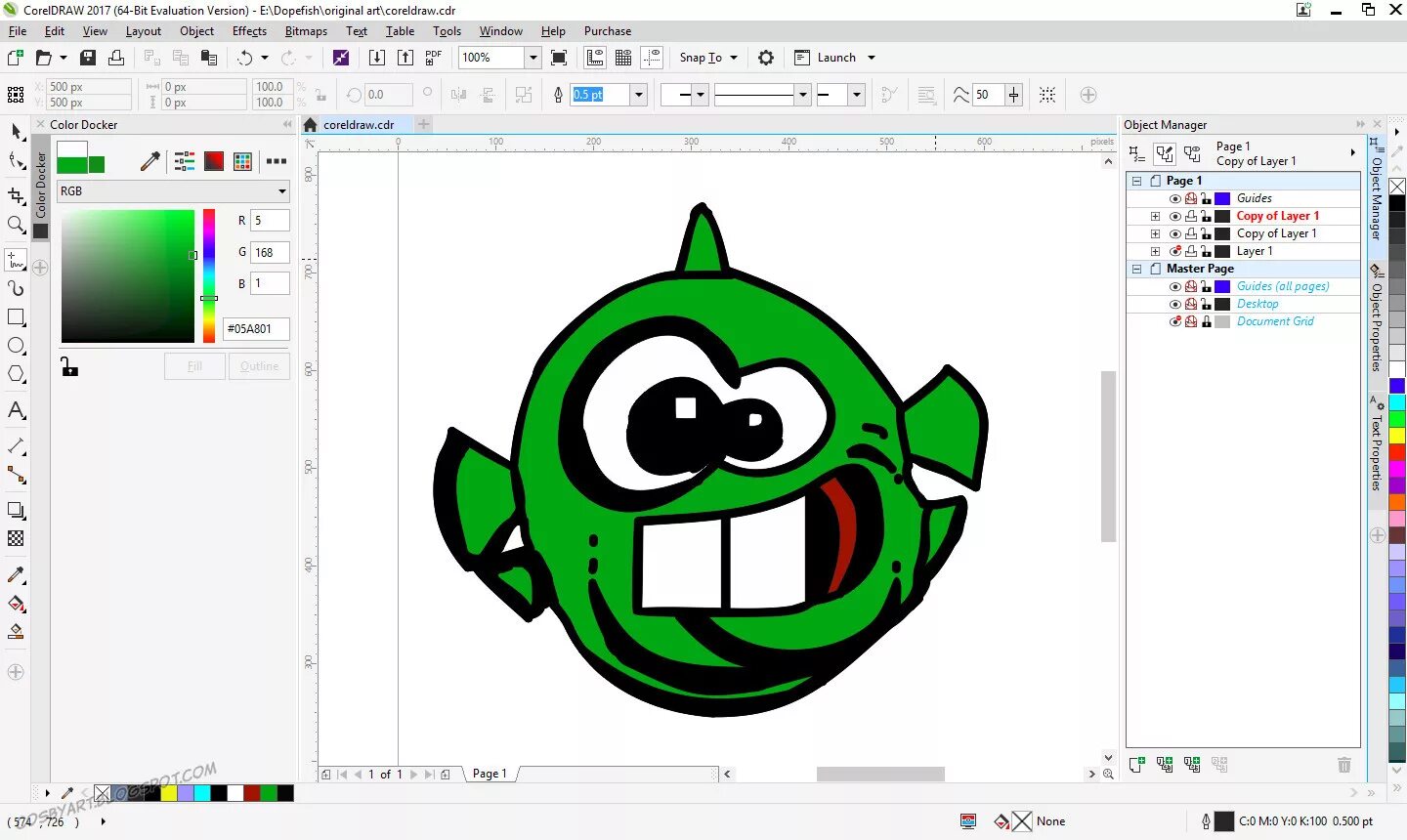The image size is (1407, 840).
Task: Click the Export icon in toolbar
Action: point(405,58)
